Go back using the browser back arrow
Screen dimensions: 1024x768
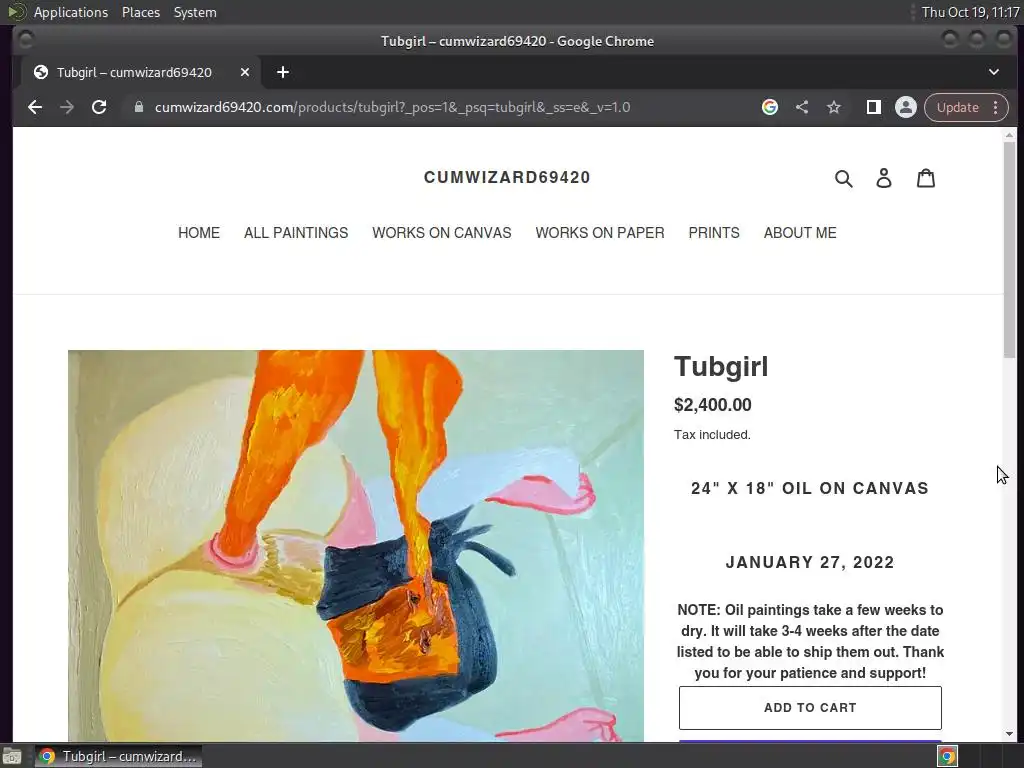point(35,107)
